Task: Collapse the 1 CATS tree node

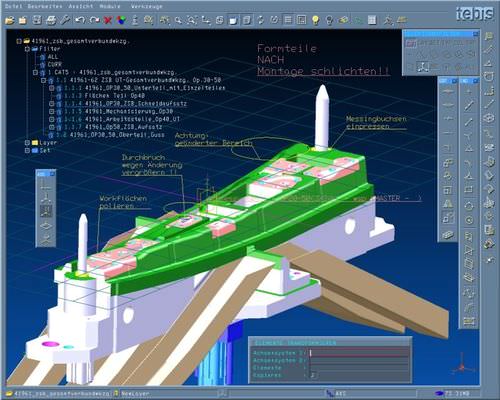Action: tap(35, 72)
